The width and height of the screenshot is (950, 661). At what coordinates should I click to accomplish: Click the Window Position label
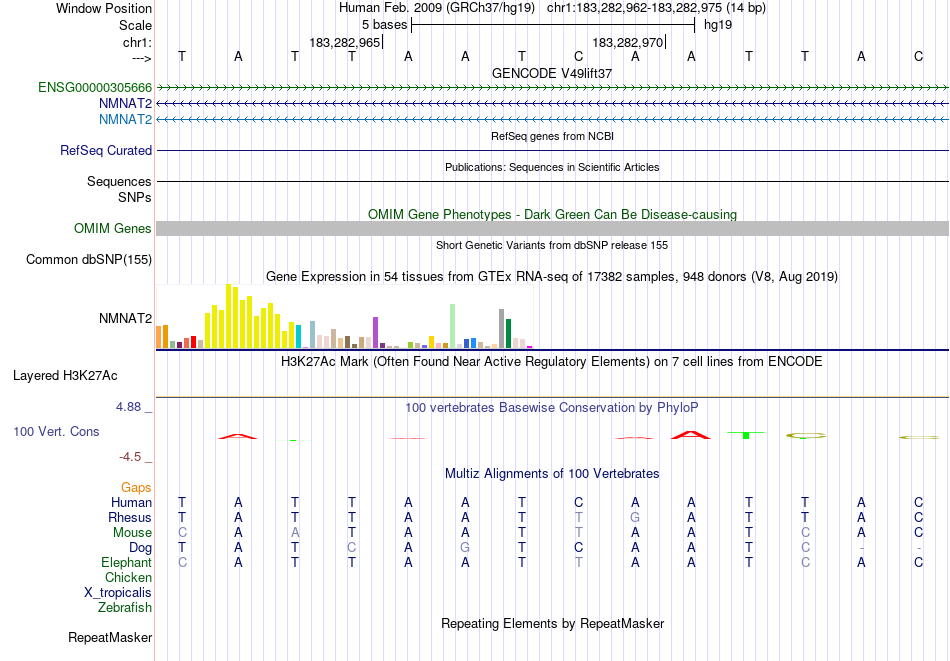tap(104, 8)
